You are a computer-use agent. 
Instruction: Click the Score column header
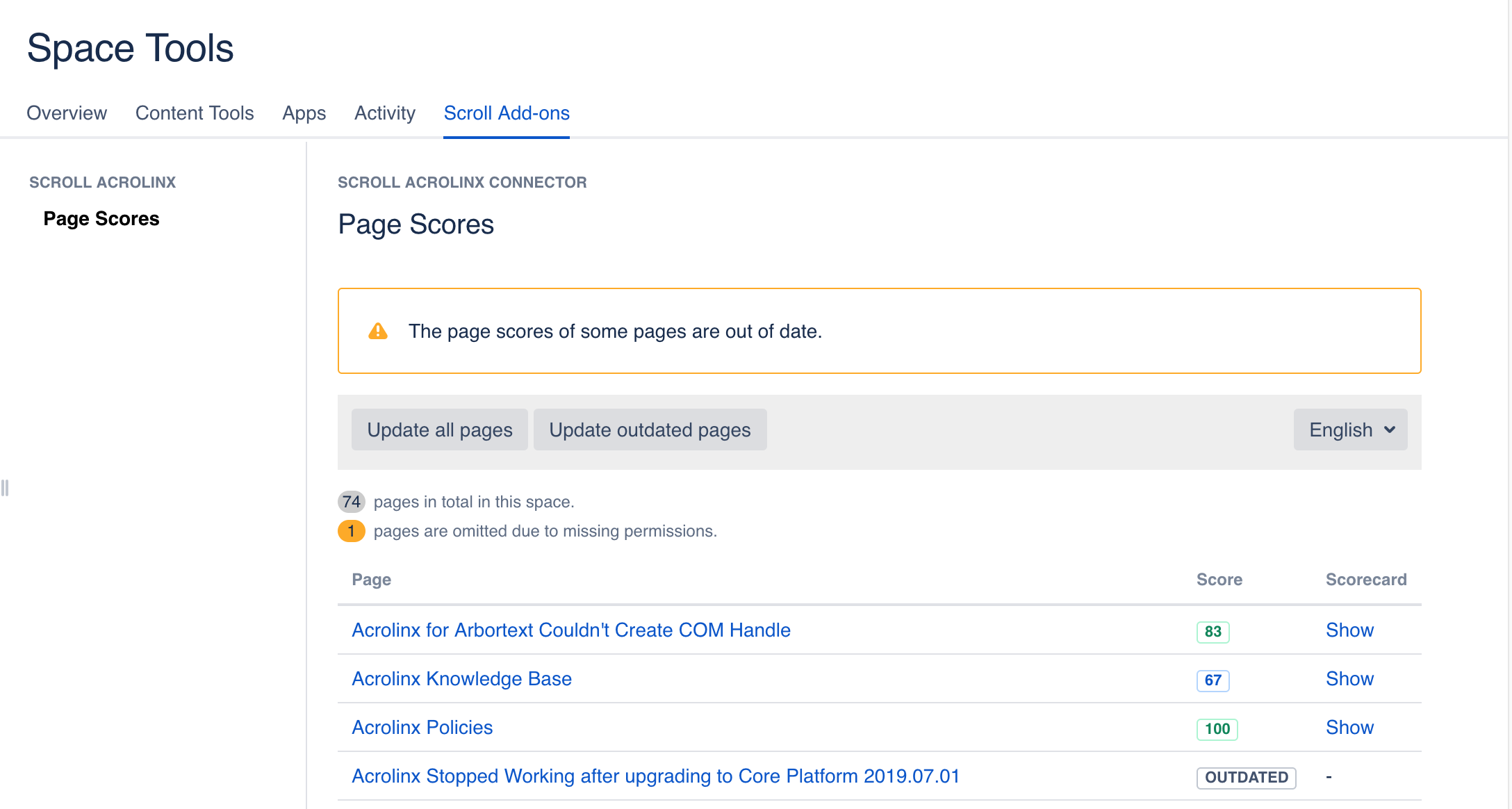click(1219, 580)
